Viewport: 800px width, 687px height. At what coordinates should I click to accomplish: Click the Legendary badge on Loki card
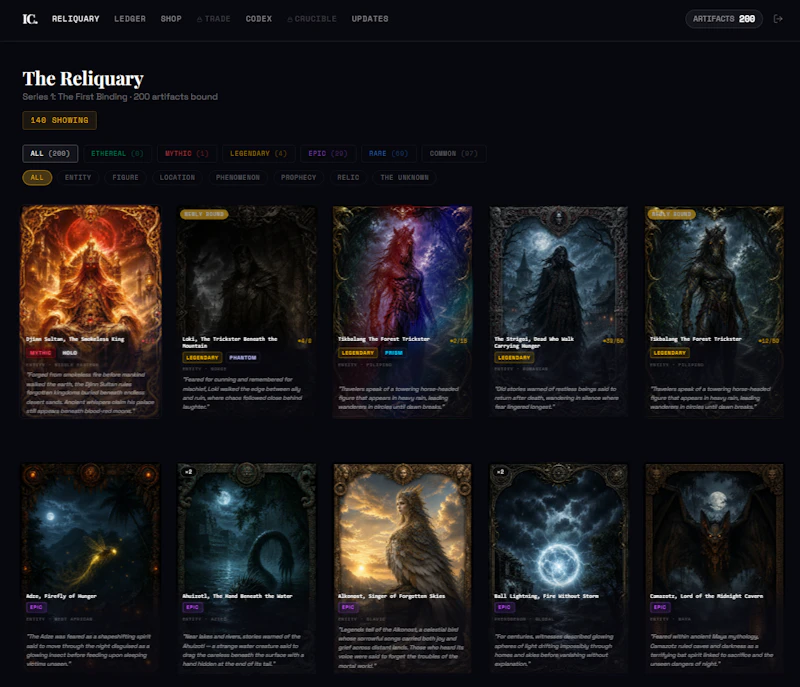tap(202, 358)
